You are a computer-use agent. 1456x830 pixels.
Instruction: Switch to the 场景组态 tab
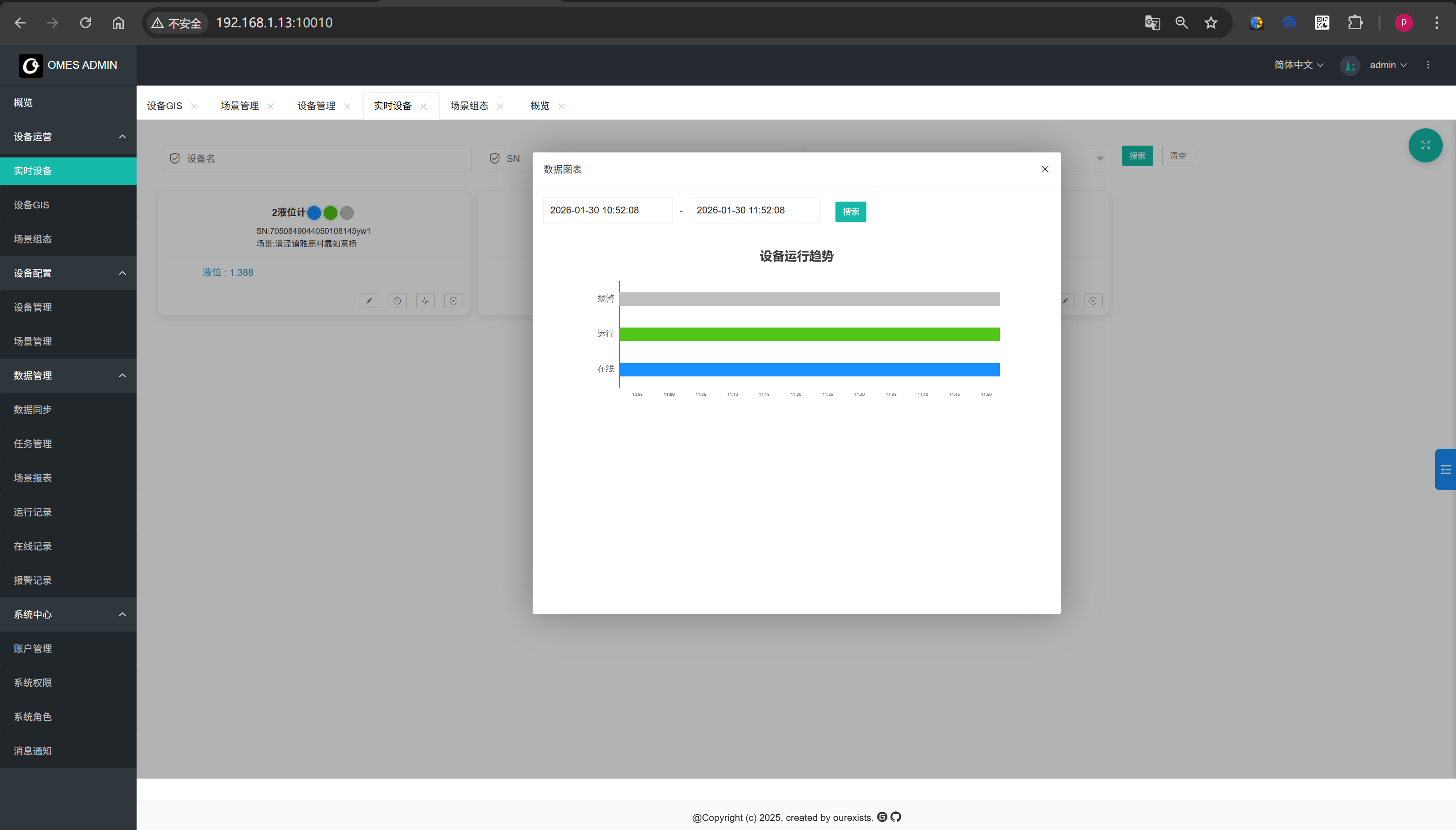coord(469,106)
